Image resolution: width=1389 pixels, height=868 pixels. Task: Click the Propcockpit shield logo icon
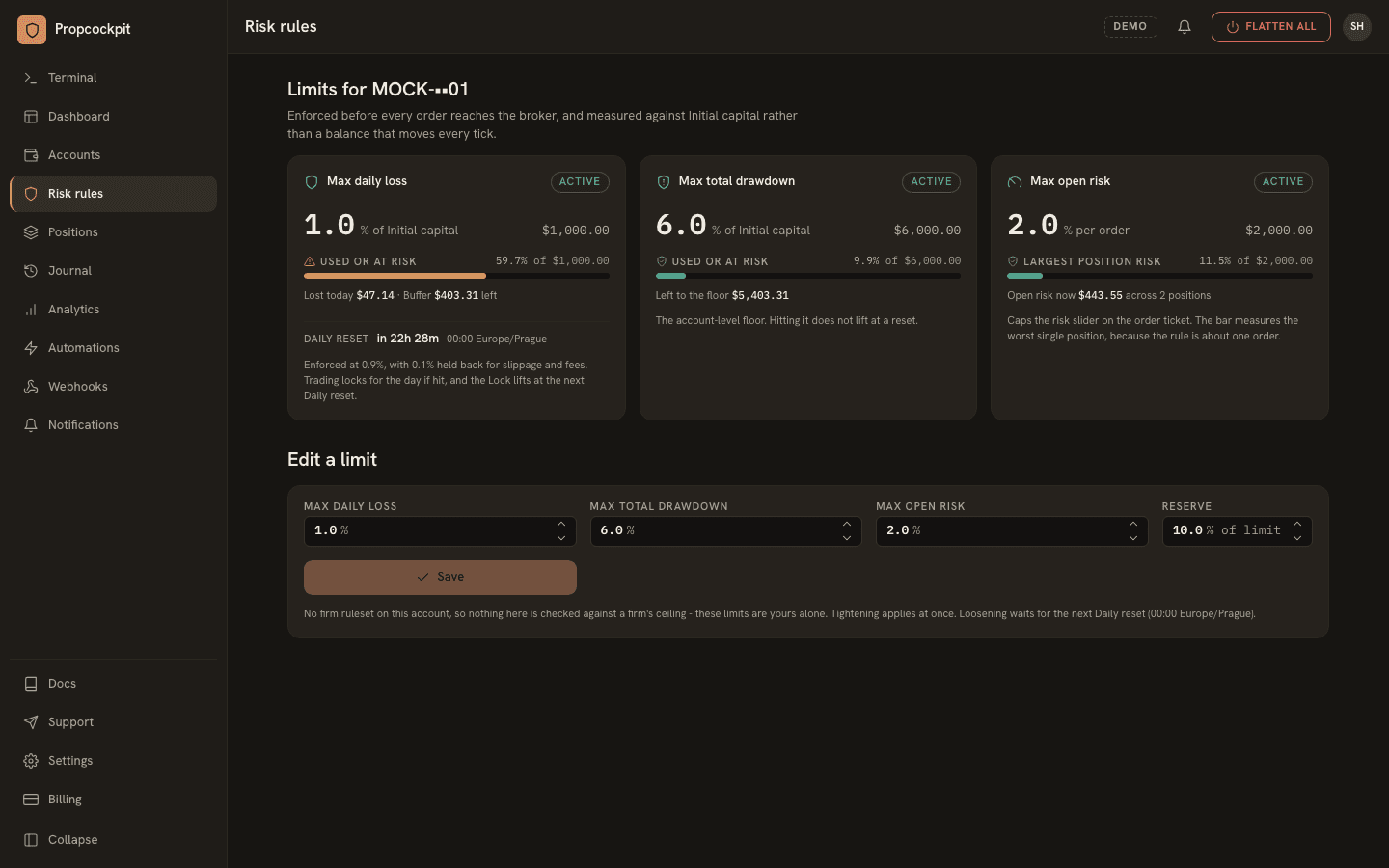[x=32, y=30]
